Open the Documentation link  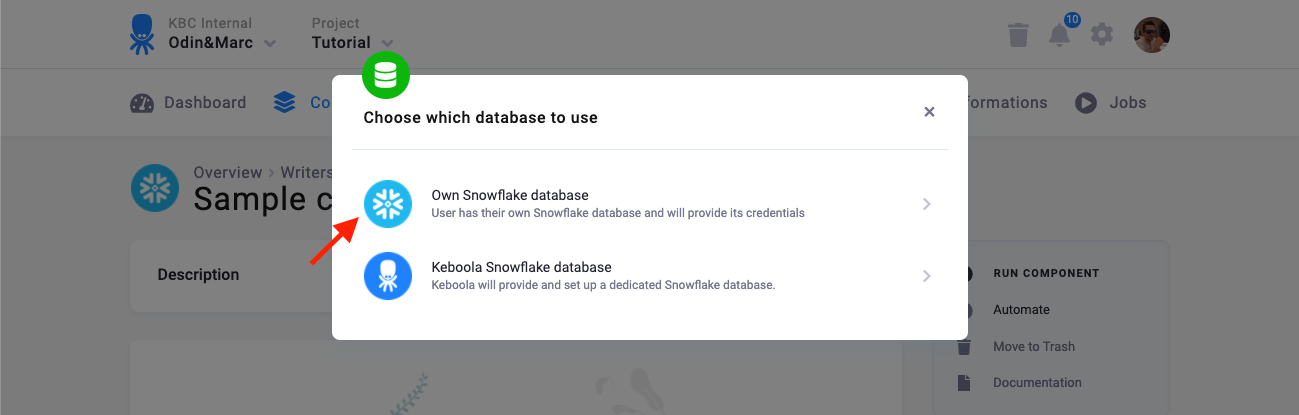(x=1037, y=382)
